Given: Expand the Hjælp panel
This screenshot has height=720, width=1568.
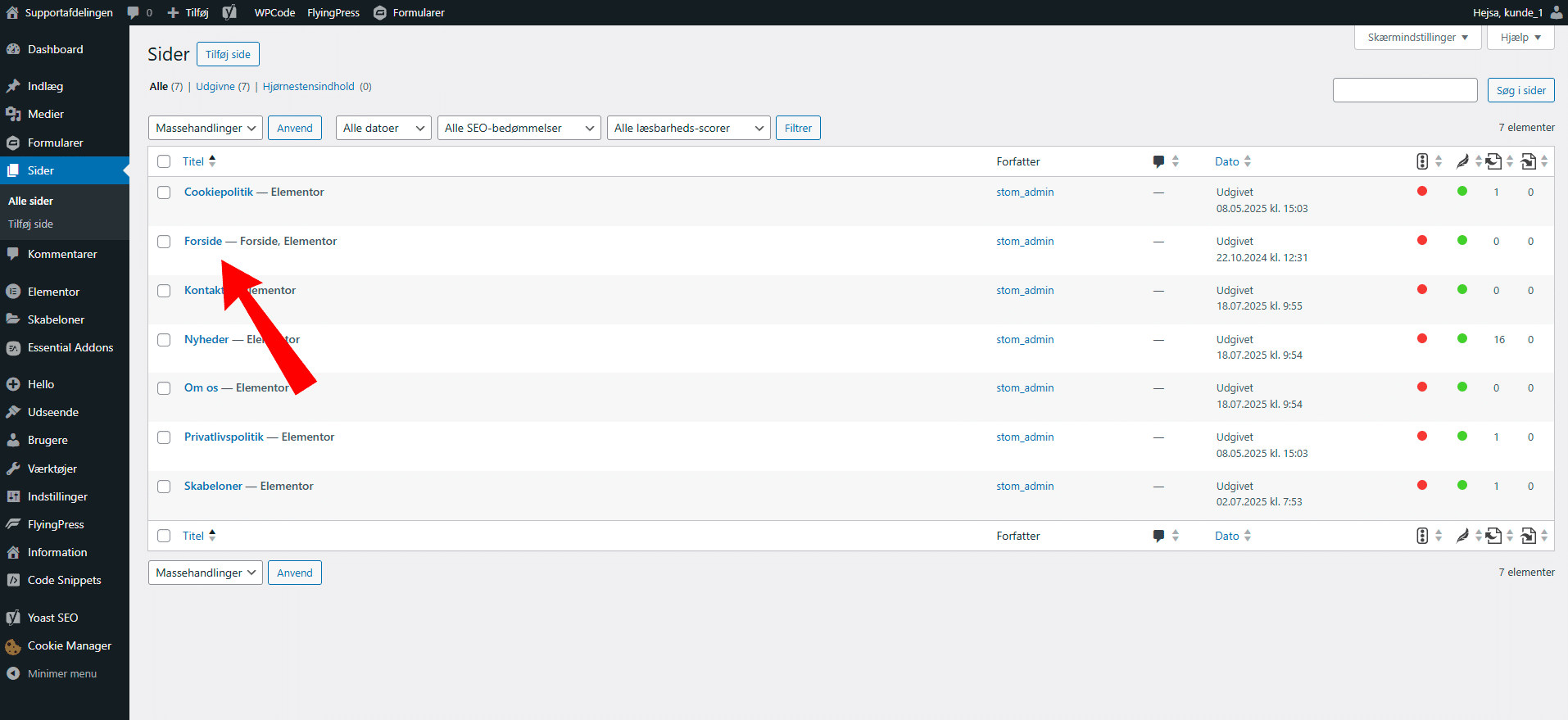Looking at the screenshot, I should point(1521,38).
